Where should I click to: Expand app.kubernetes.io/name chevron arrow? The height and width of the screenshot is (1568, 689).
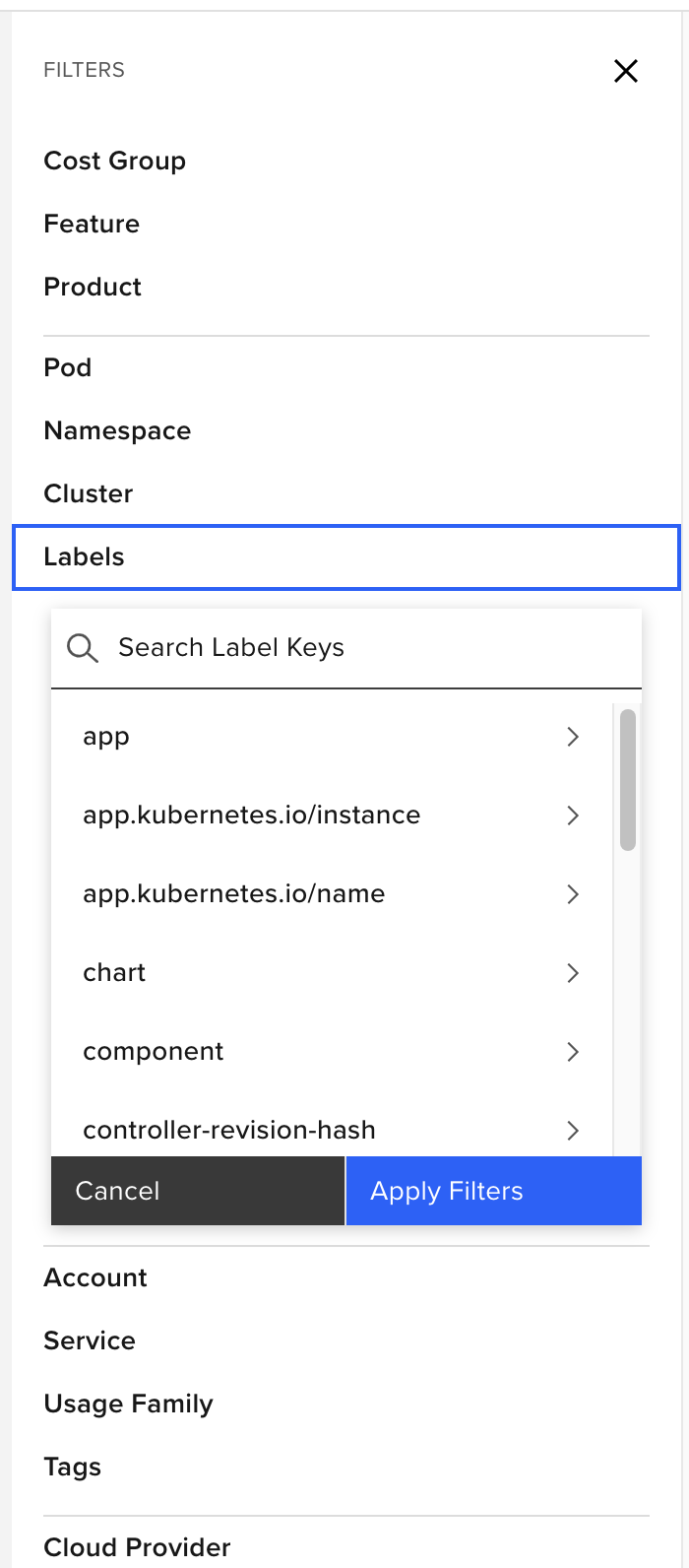click(573, 894)
